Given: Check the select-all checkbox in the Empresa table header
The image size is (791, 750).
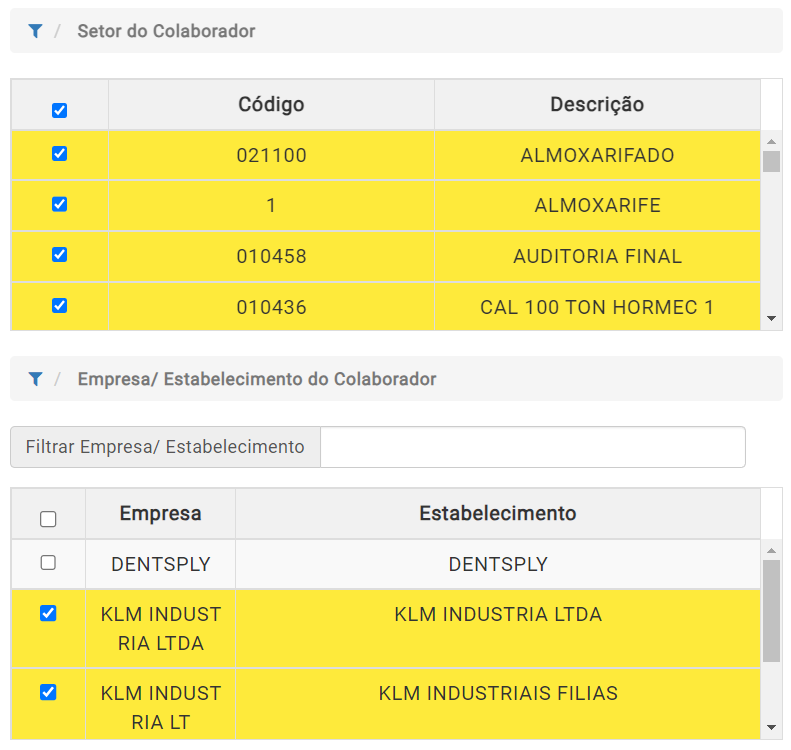Looking at the screenshot, I should pyautogui.click(x=48, y=518).
